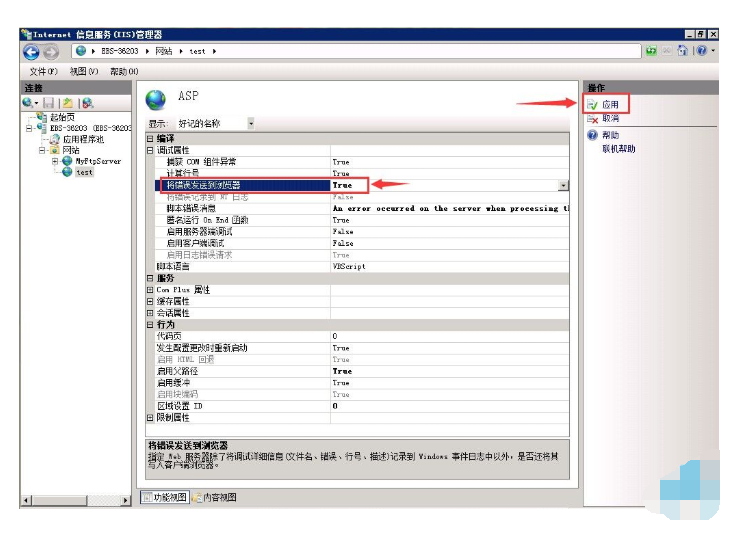The width and height of the screenshot is (731, 544).
Task: Expand the 会话属性 group
Action: coord(150,313)
